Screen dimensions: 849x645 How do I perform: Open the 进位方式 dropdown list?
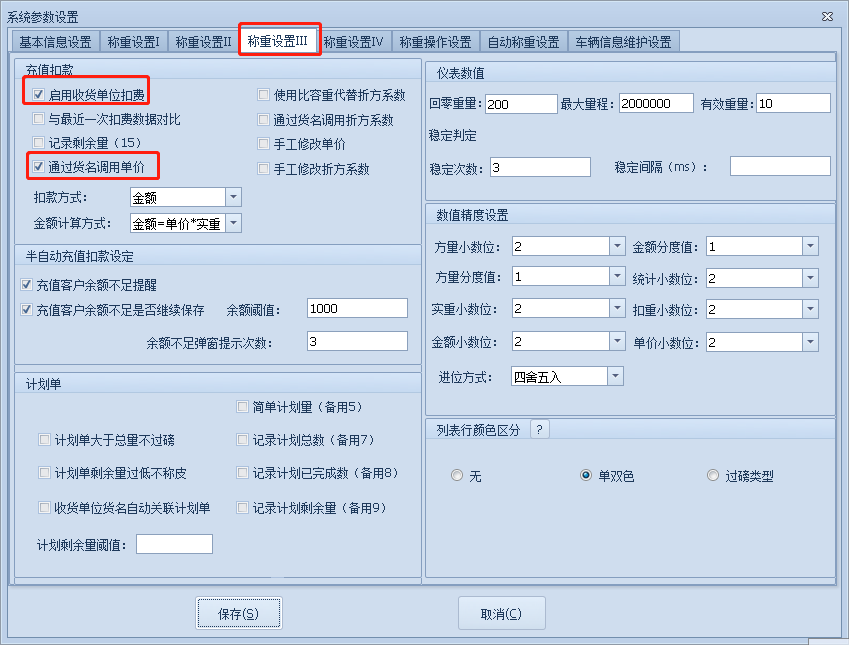pyautogui.click(x=615, y=376)
